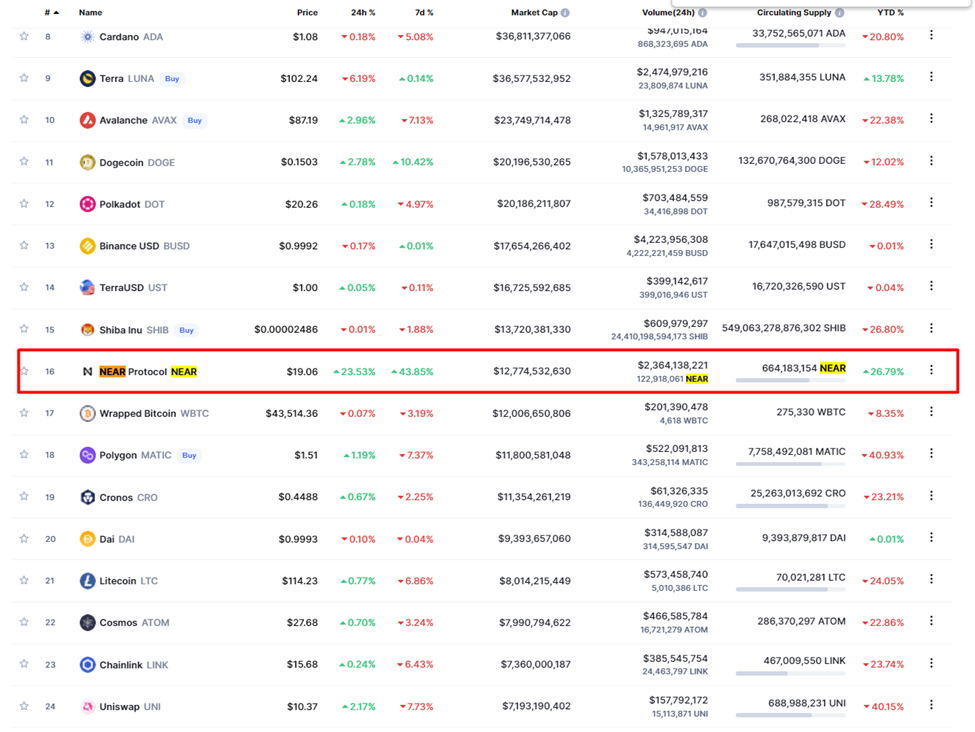975x732 pixels.
Task: Show Market Cap info tooltip icon
Action: 565,12
